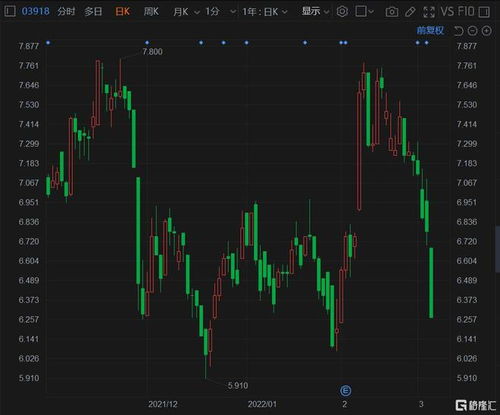This screenshot has width=500, height=415.
Task: Click the undo reset arrow icon
Action: coord(459,31)
